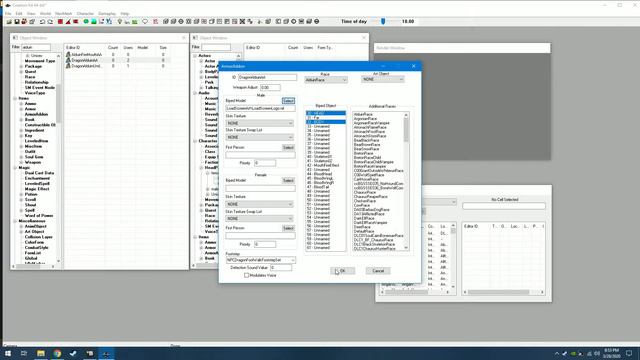Expand the Soul Gem node in object tree

[21, 157]
